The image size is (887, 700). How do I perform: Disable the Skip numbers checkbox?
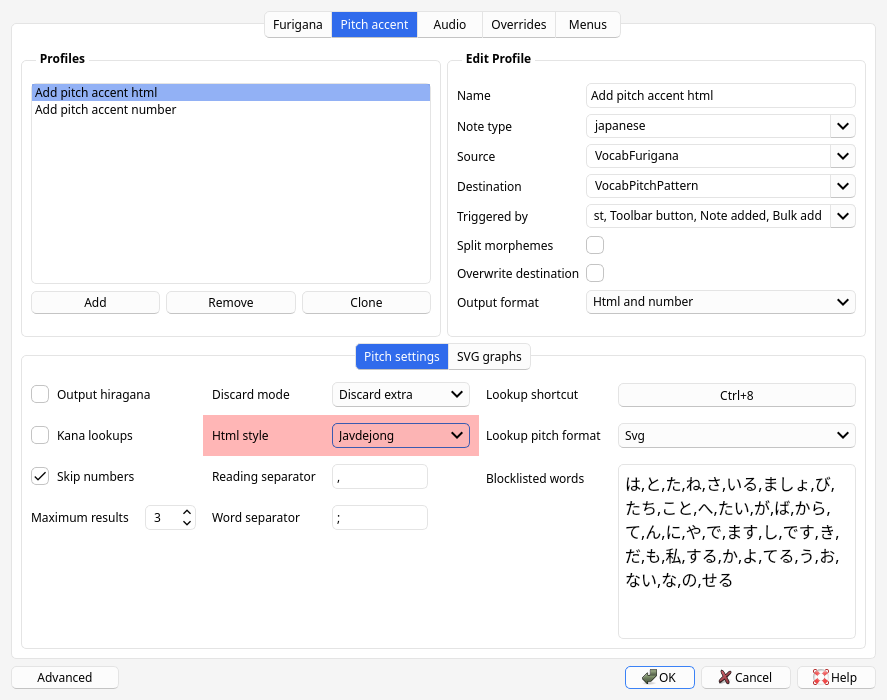[x=40, y=476]
